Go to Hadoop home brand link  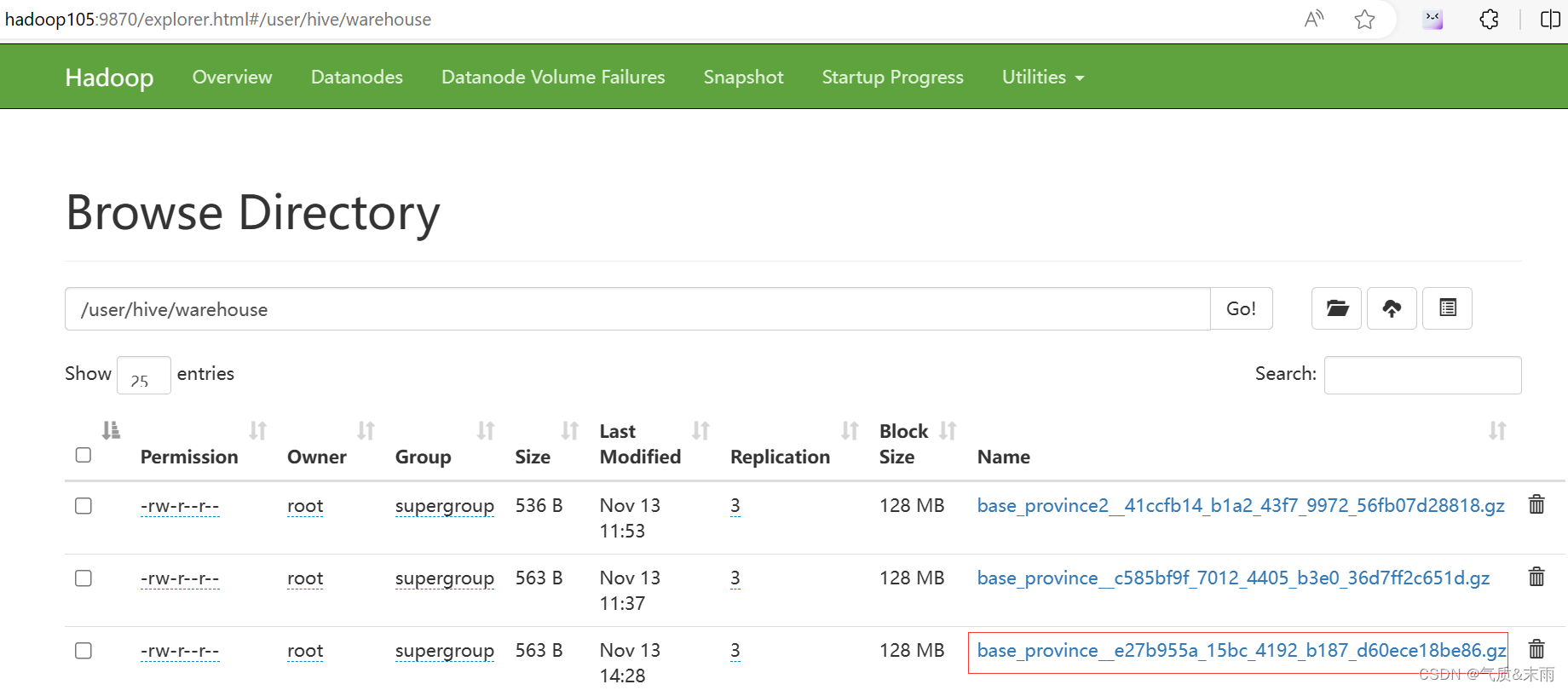109,77
